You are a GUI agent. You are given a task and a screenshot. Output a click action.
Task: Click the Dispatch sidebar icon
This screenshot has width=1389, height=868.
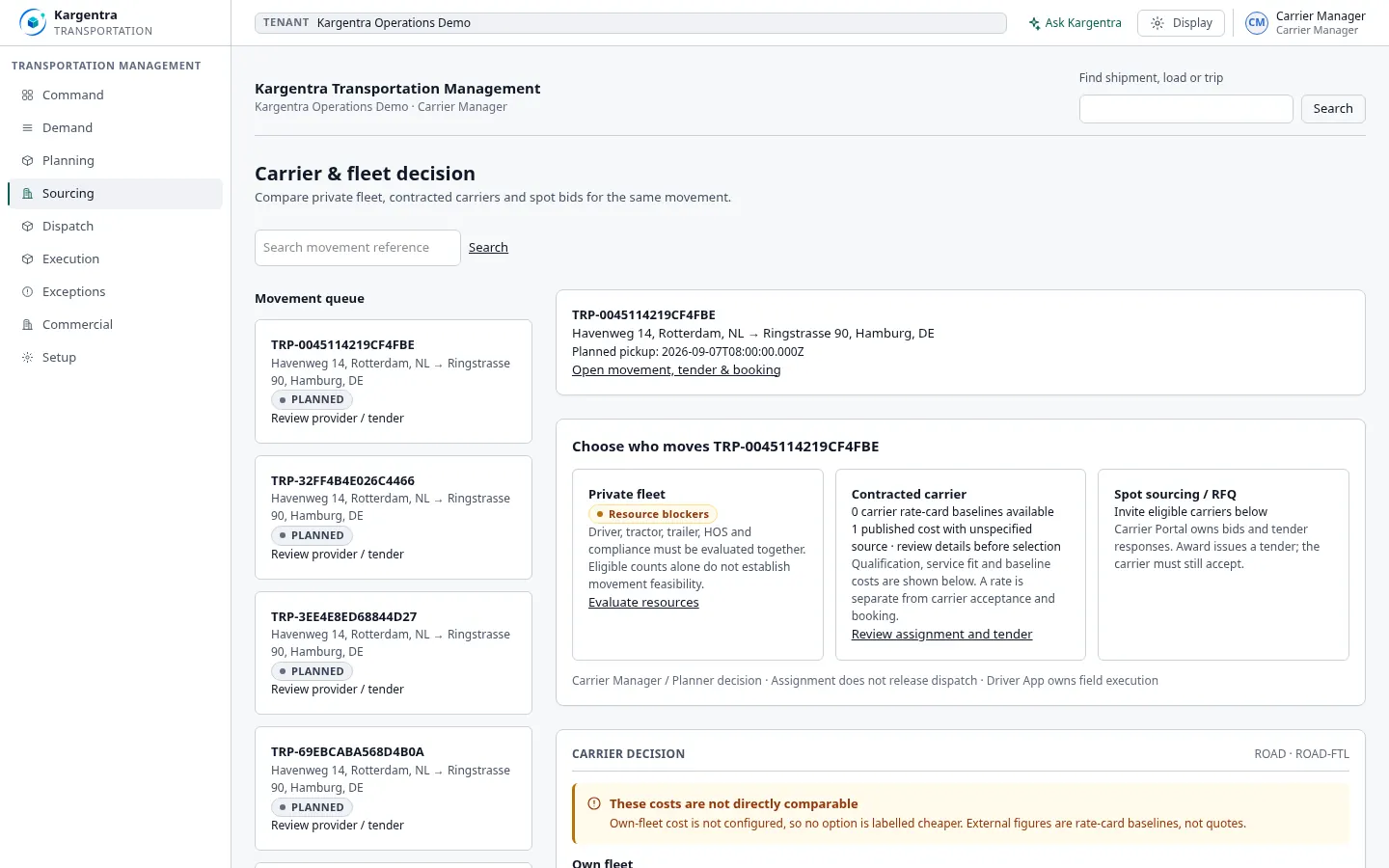[27, 226]
